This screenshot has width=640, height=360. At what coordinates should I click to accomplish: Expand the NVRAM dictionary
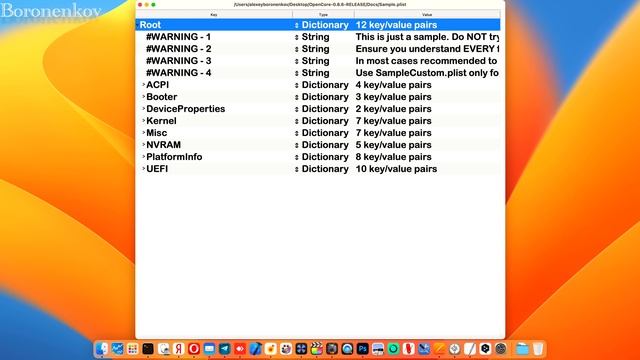pyautogui.click(x=143, y=144)
